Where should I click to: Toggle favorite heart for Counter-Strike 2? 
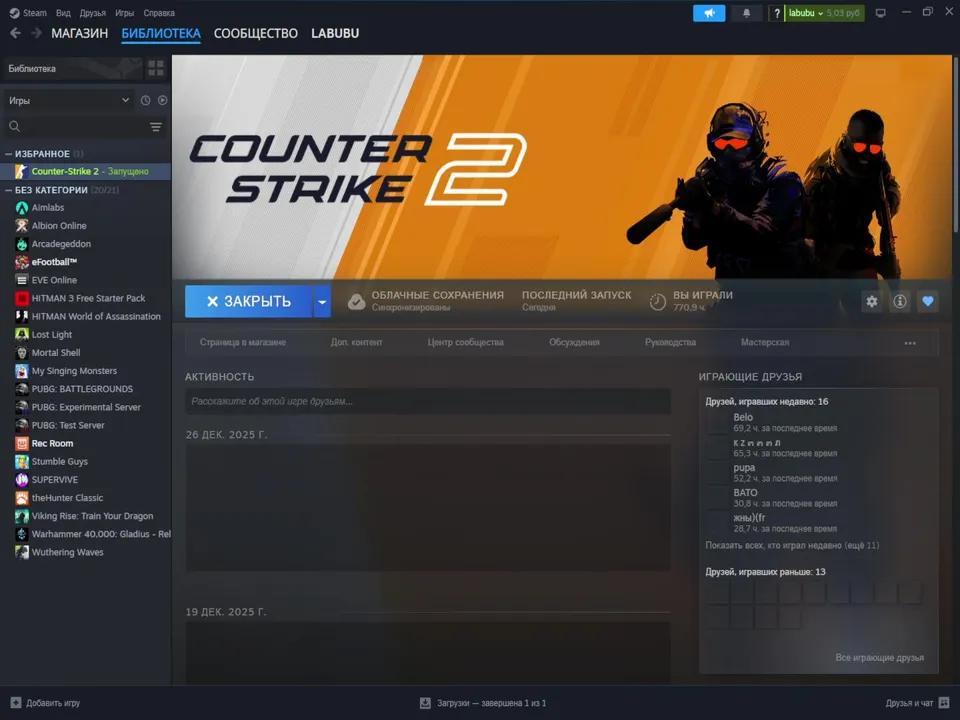click(928, 301)
